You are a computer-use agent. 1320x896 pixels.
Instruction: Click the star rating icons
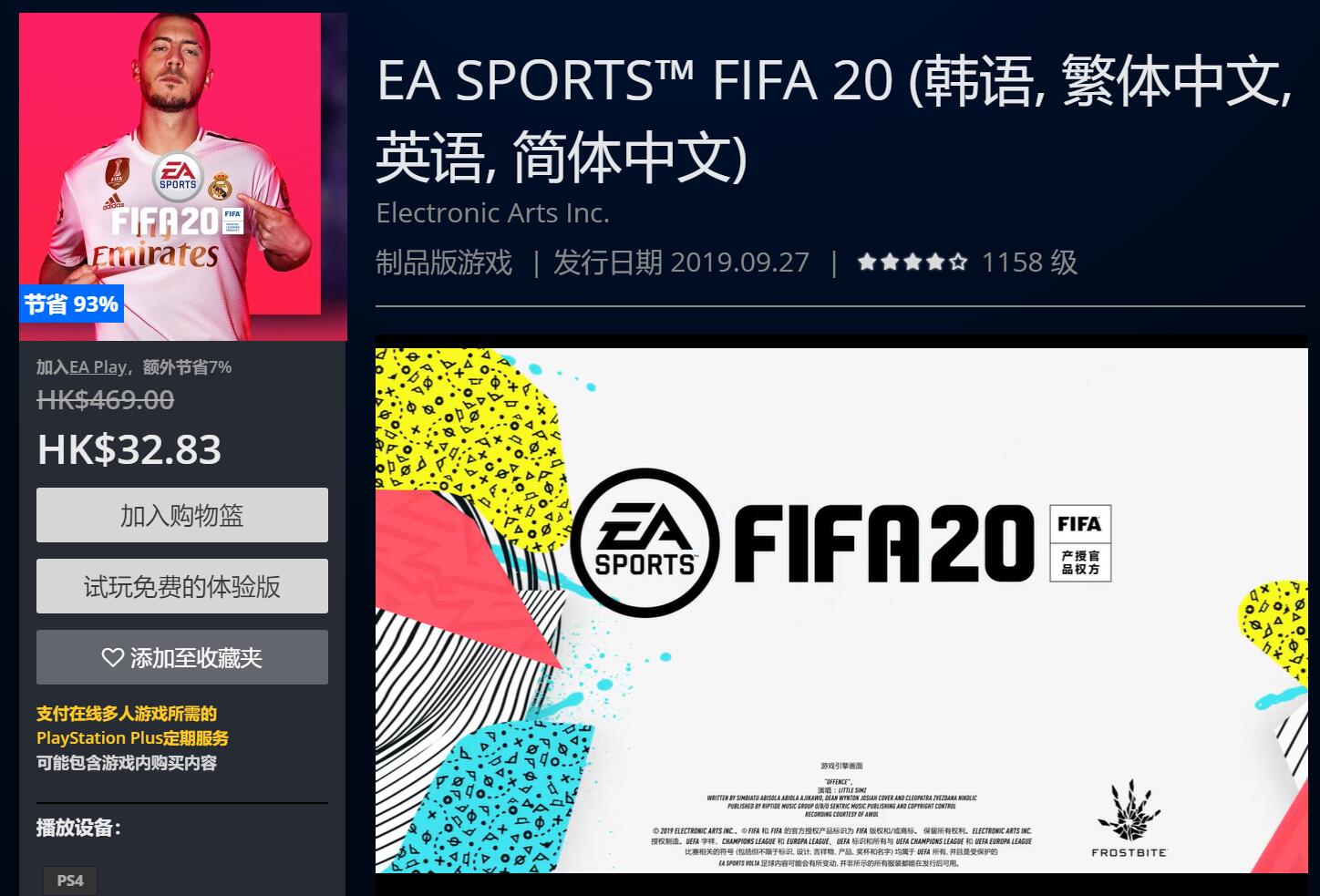913,263
